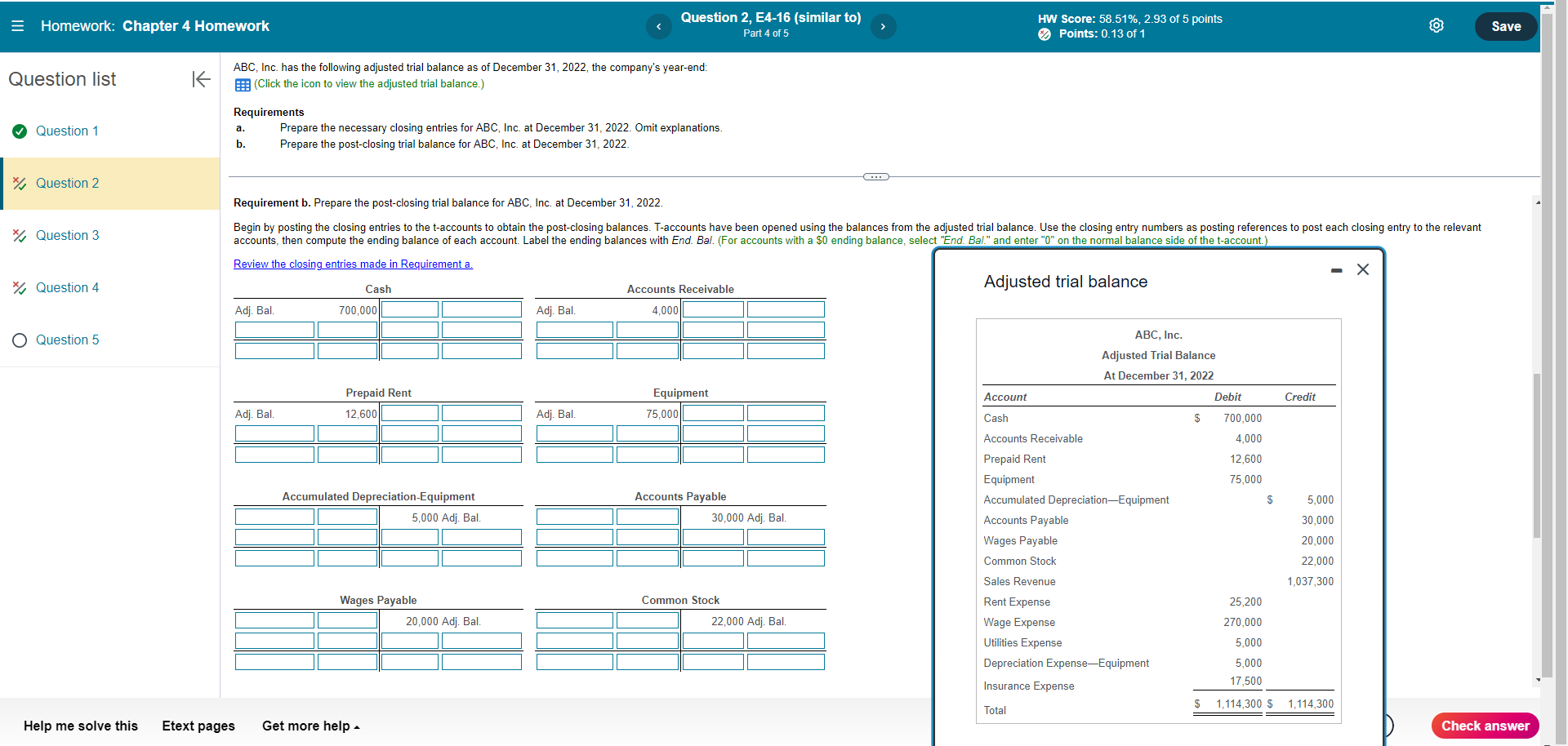The image size is (1568, 746).
Task: Click Equipment last row debit label field
Action: pos(575,455)
